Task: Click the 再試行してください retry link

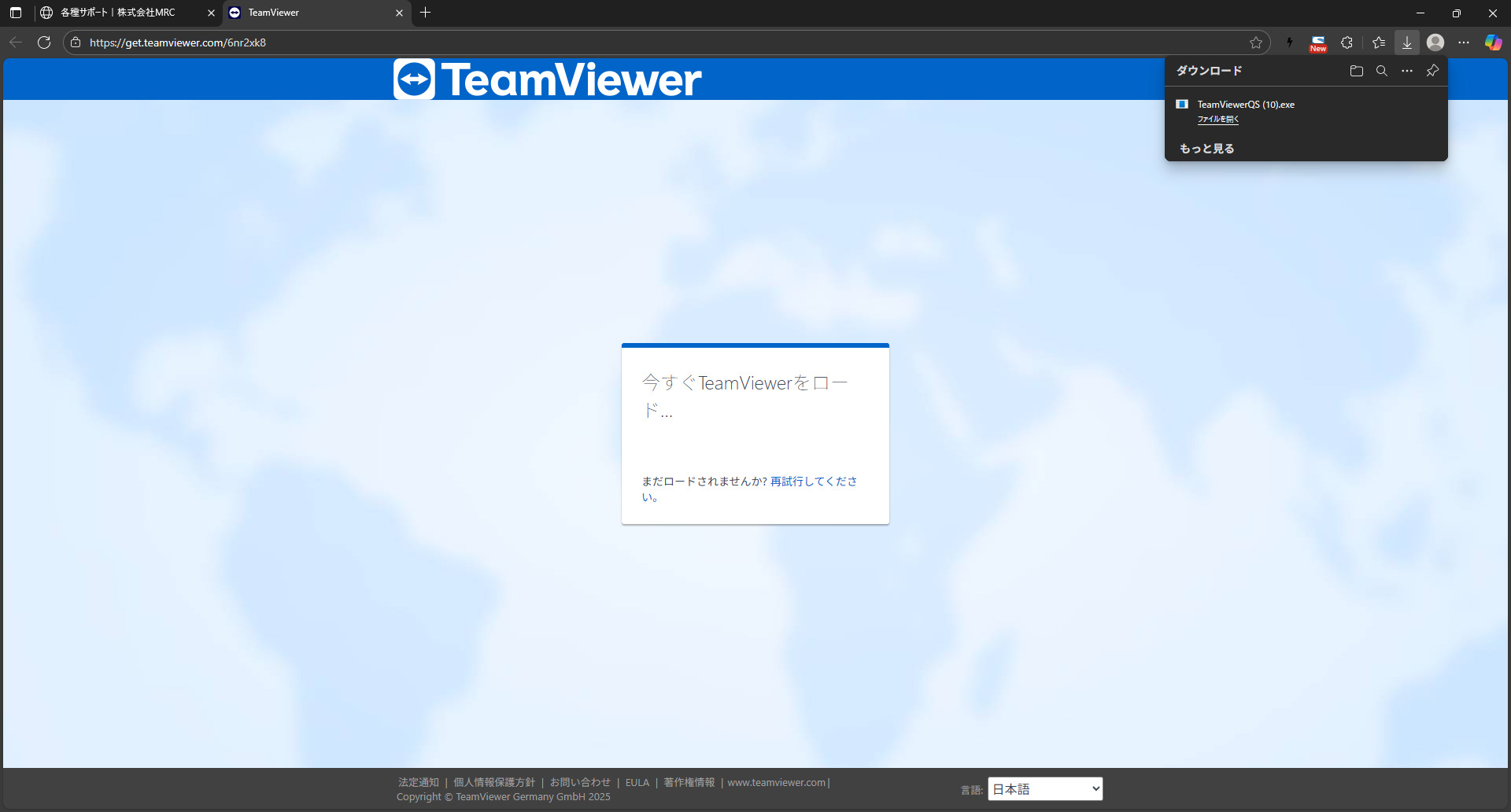Action: coord(813,482)
